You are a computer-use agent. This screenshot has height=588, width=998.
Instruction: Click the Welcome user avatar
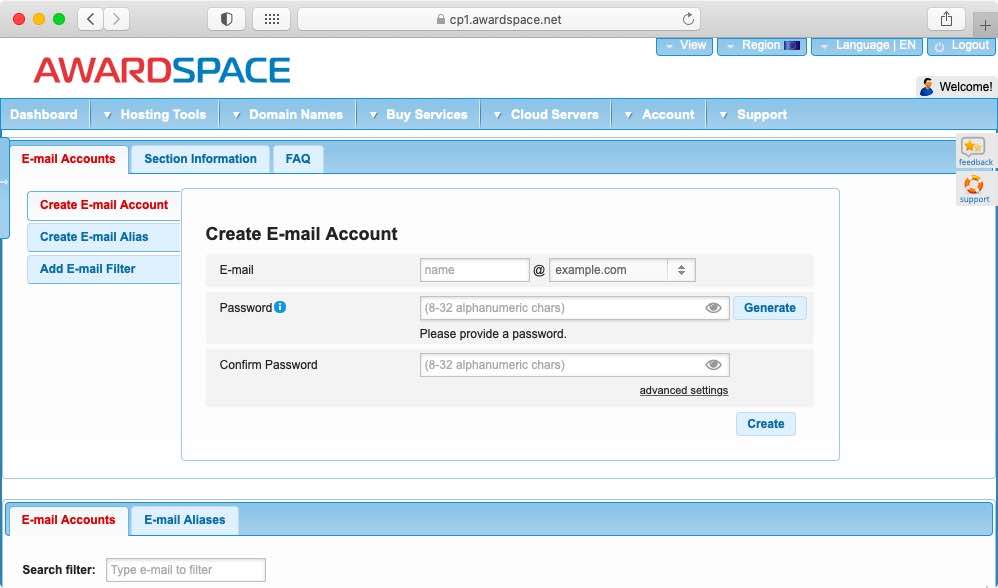point(928,87)
